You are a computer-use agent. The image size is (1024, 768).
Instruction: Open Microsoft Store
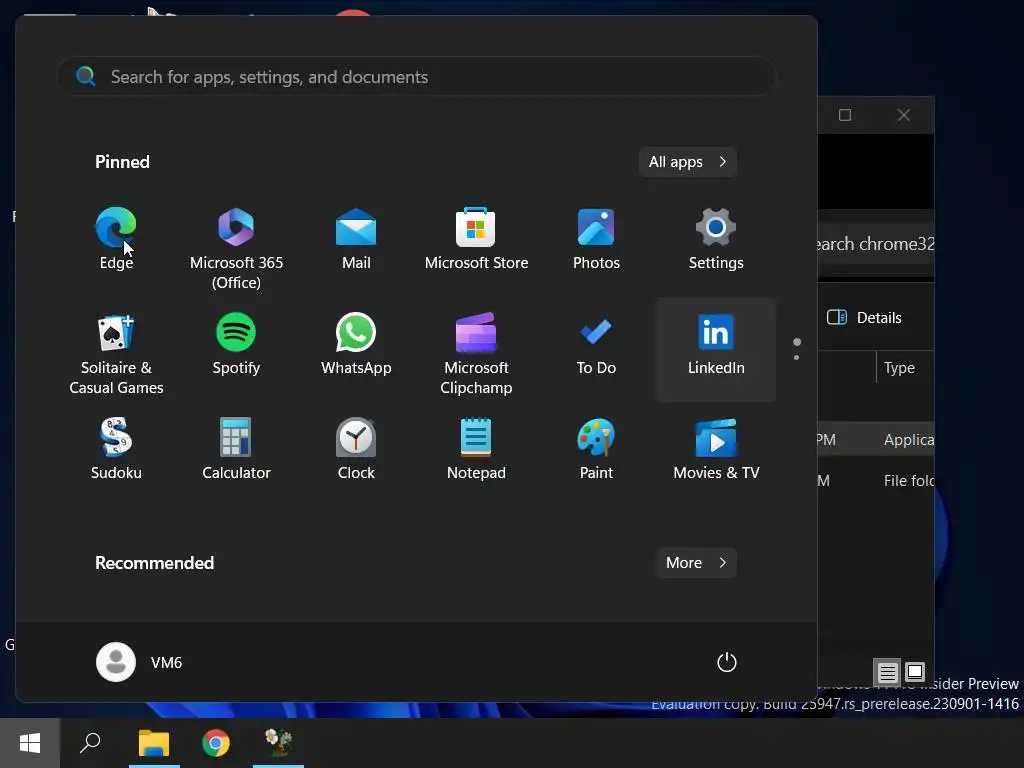click(476, 239)
